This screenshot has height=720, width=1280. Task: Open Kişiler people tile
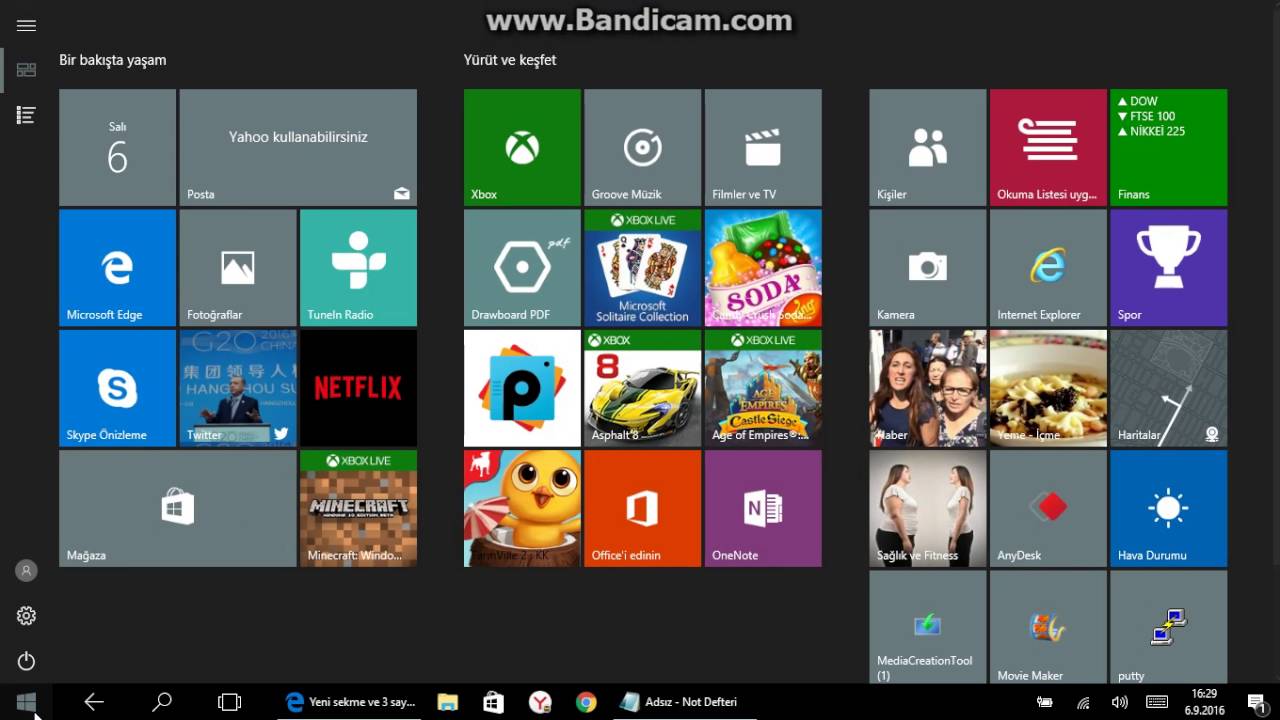[927, 147]
